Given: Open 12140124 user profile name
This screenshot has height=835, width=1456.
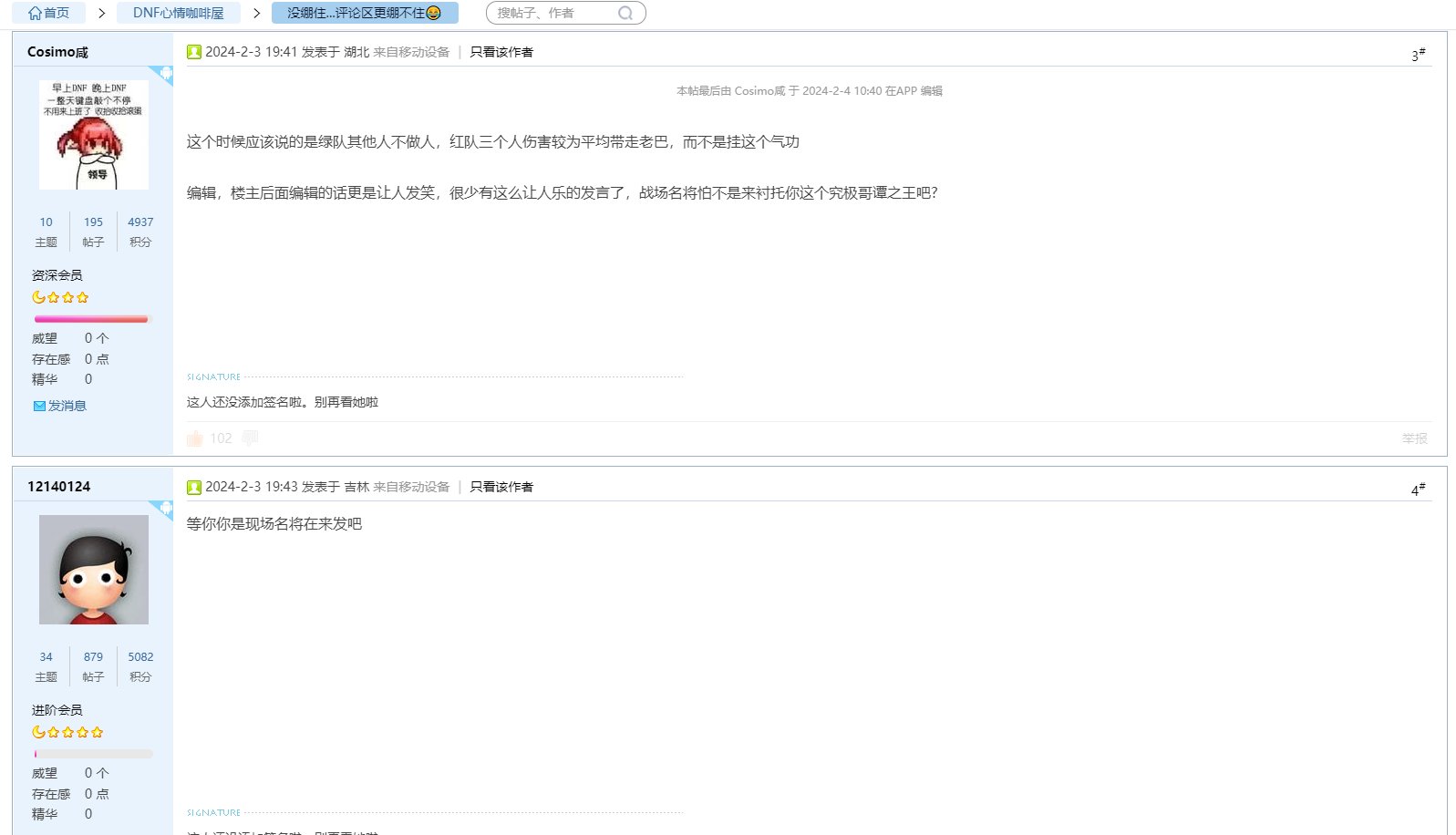Looking at the screenshot, I should 59,487.
